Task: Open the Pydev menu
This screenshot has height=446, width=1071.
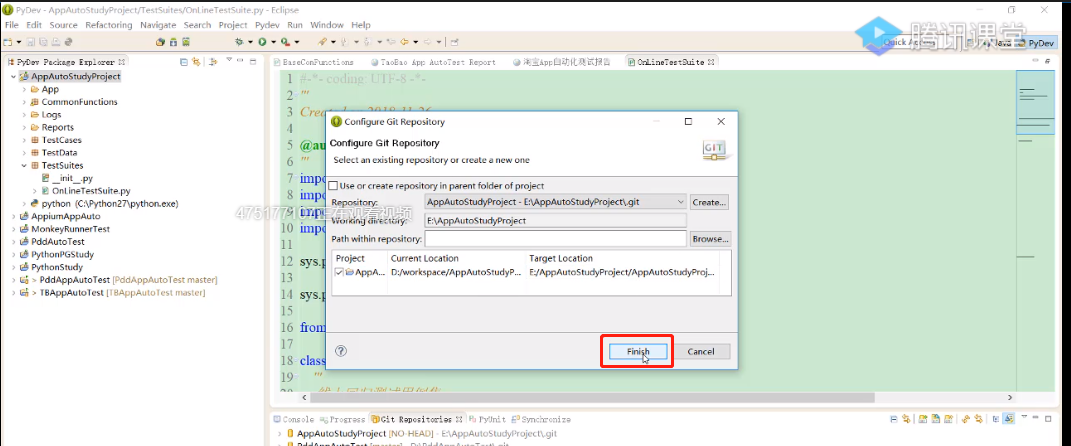Action: (267, 25)
